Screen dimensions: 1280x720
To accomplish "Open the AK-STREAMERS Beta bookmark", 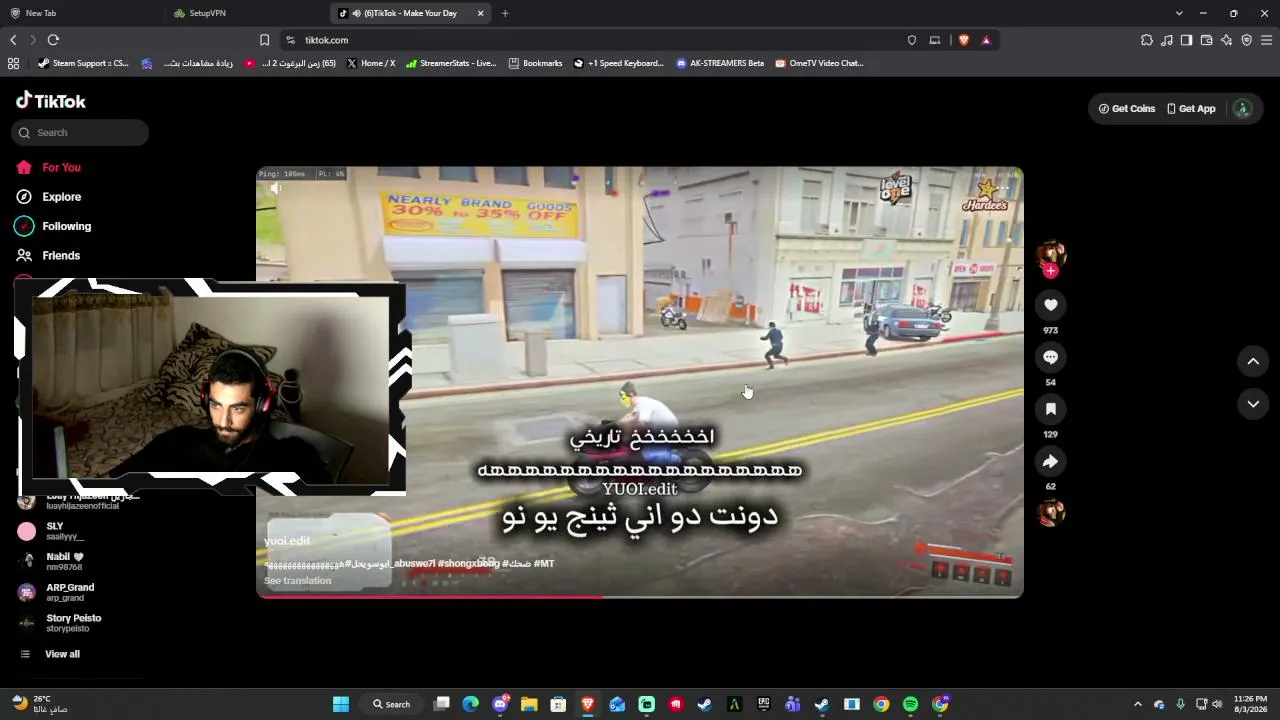I will [720, 63].
